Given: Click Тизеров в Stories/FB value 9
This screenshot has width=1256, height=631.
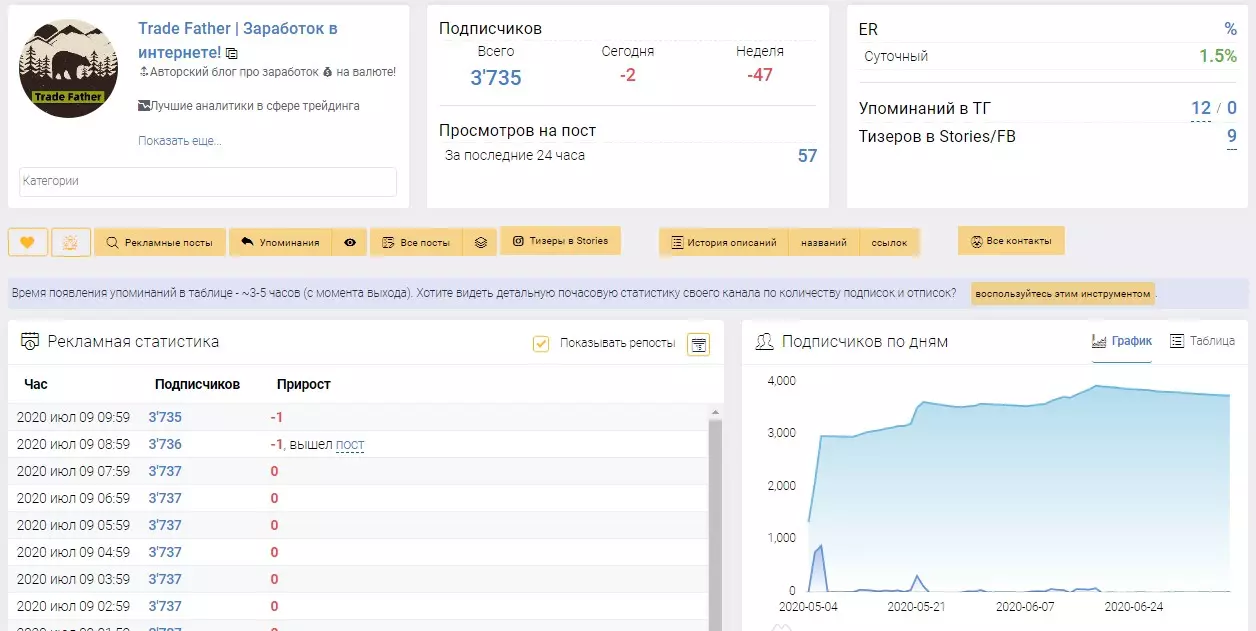Looking at the screenshot, I should tap(1232, 136).
